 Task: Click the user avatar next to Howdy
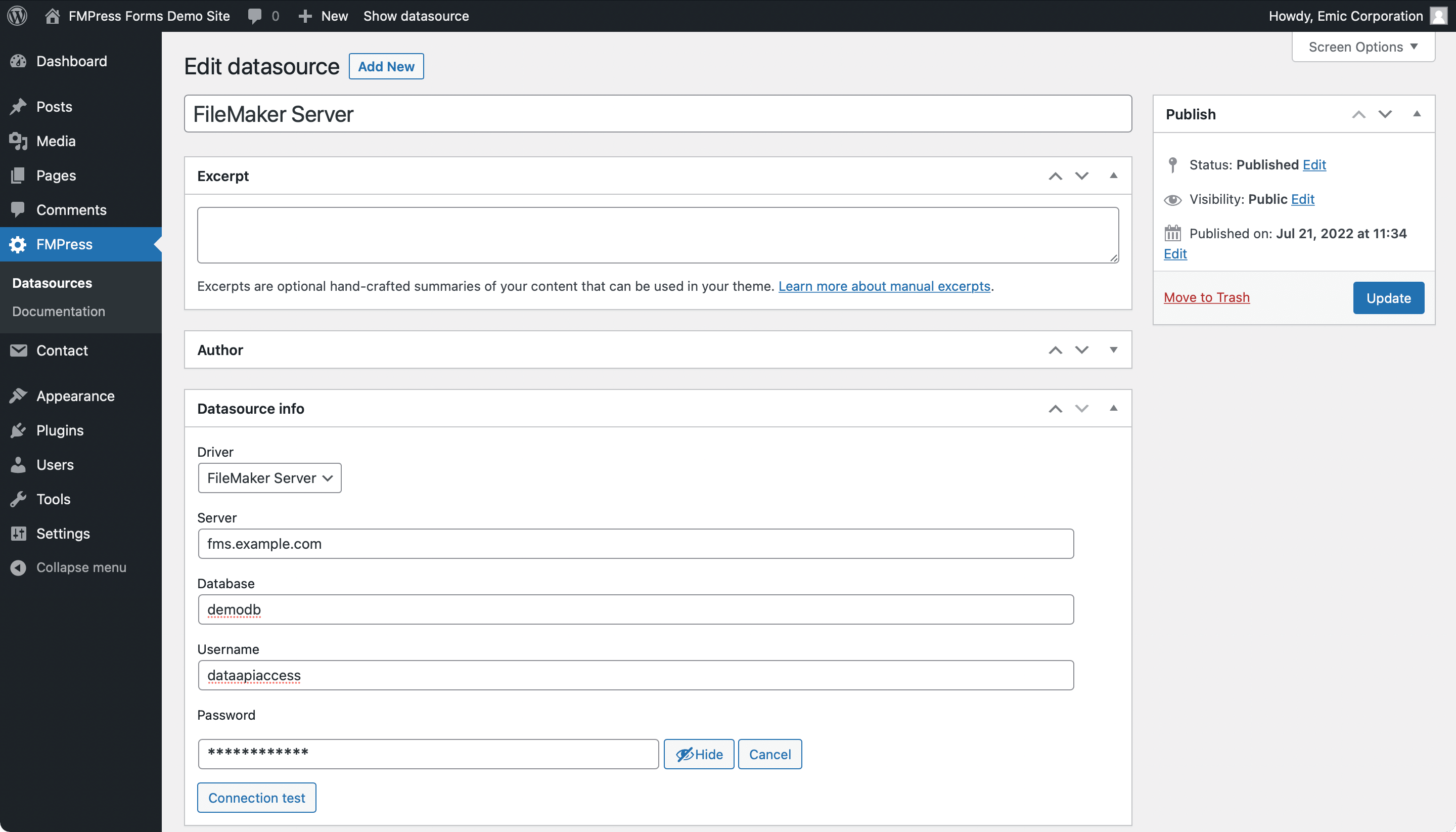(1438, 16)
